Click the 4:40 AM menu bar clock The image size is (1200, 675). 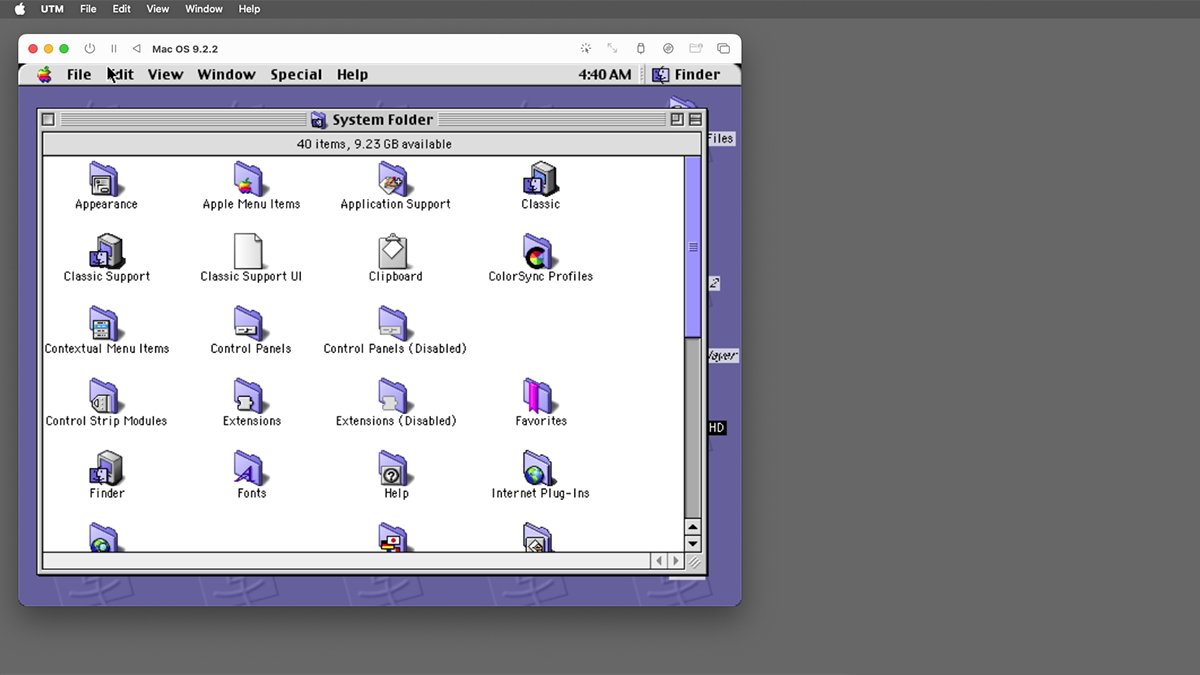[x=605, y=74]
